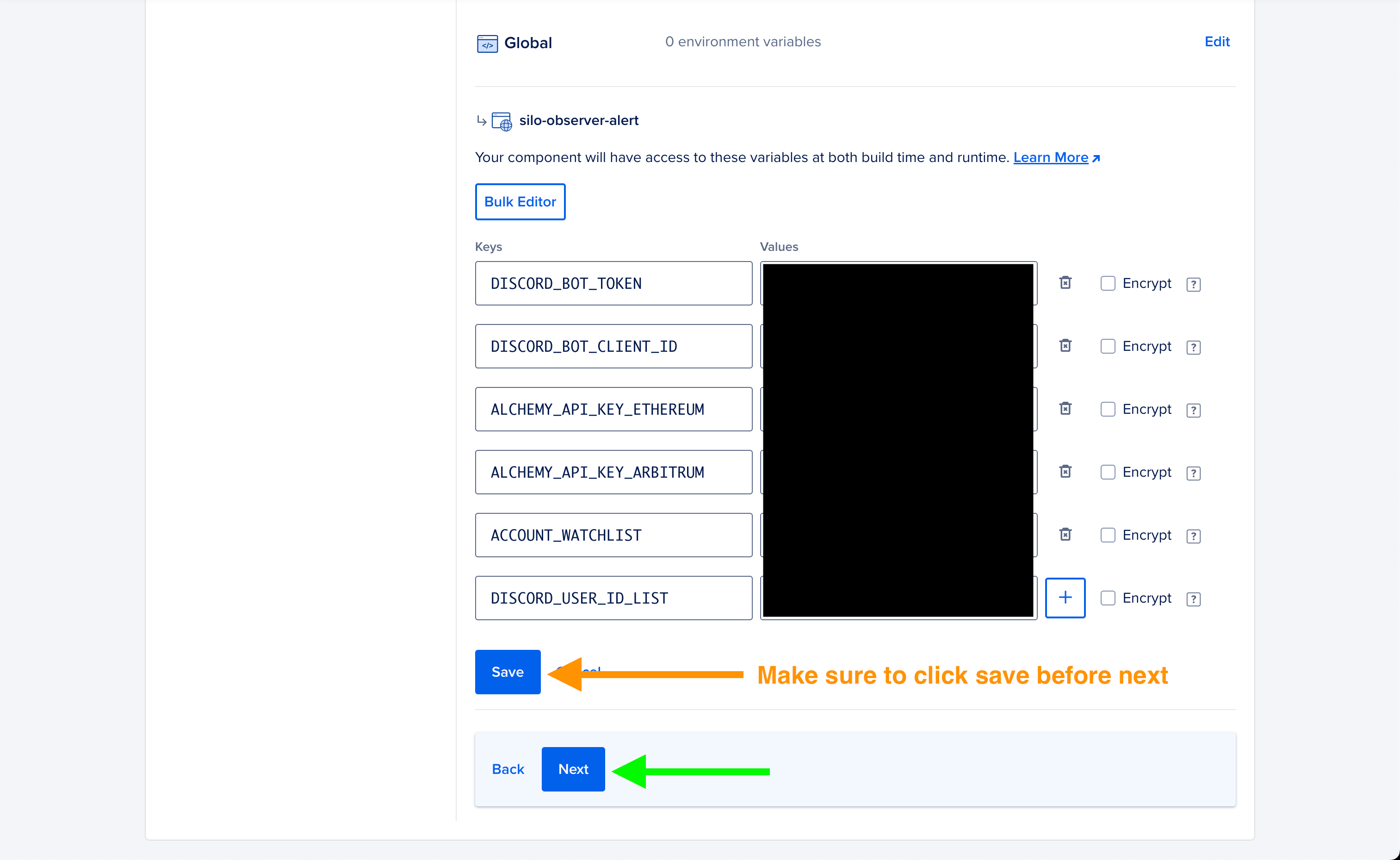Click the delete icon for ALCHEMY_API_KEY_ARBITRUM
This screenshot has height=860, width=1400.
1065,472
